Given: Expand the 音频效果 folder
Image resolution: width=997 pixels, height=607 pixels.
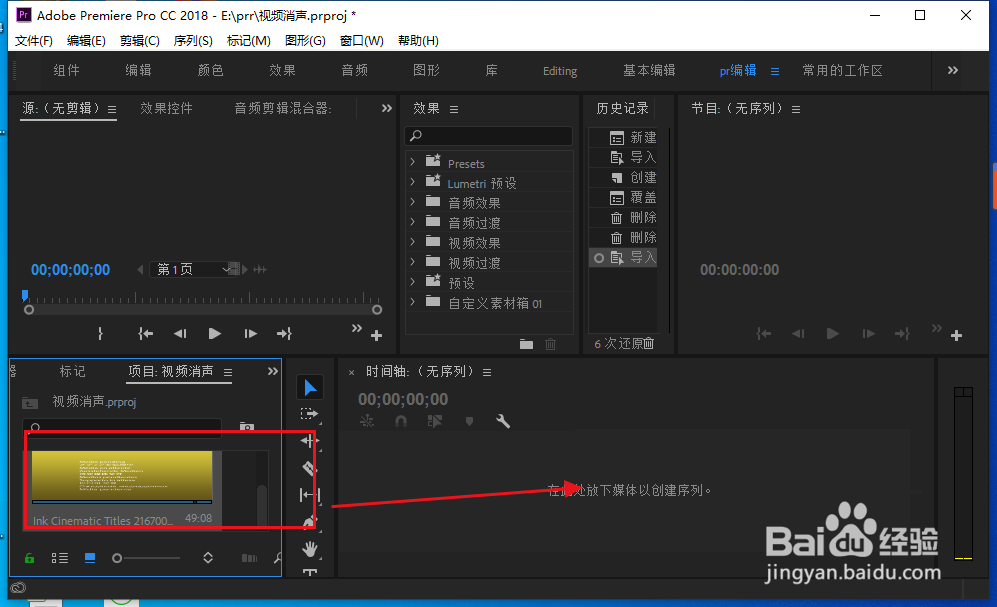Looking at the screenshot, I should (415, 202).
